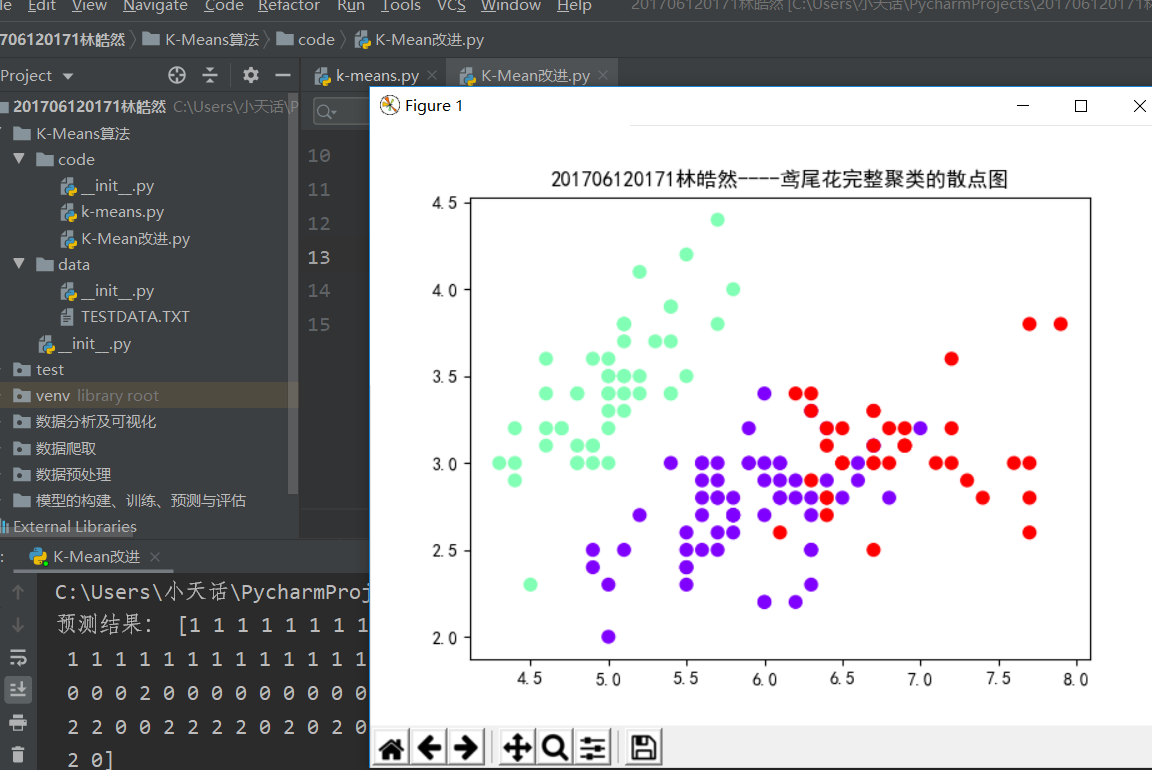Open the Tools menu

pyautogui.click(x=400, y=6)
